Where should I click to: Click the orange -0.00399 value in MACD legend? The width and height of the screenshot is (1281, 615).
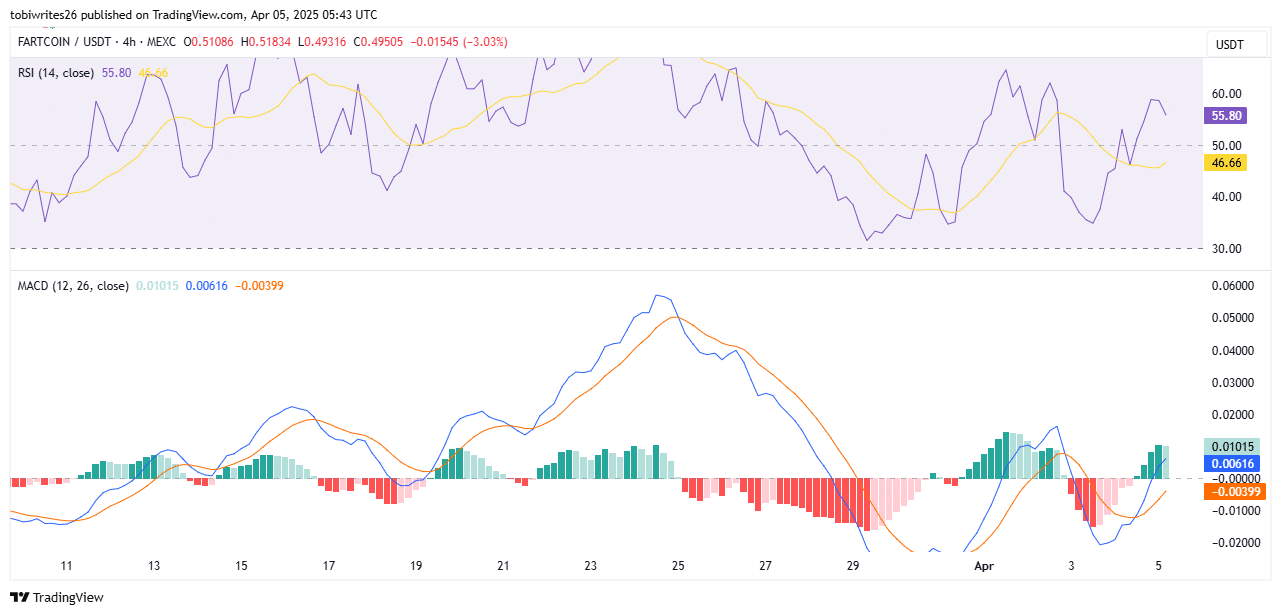tap(259, 286)
